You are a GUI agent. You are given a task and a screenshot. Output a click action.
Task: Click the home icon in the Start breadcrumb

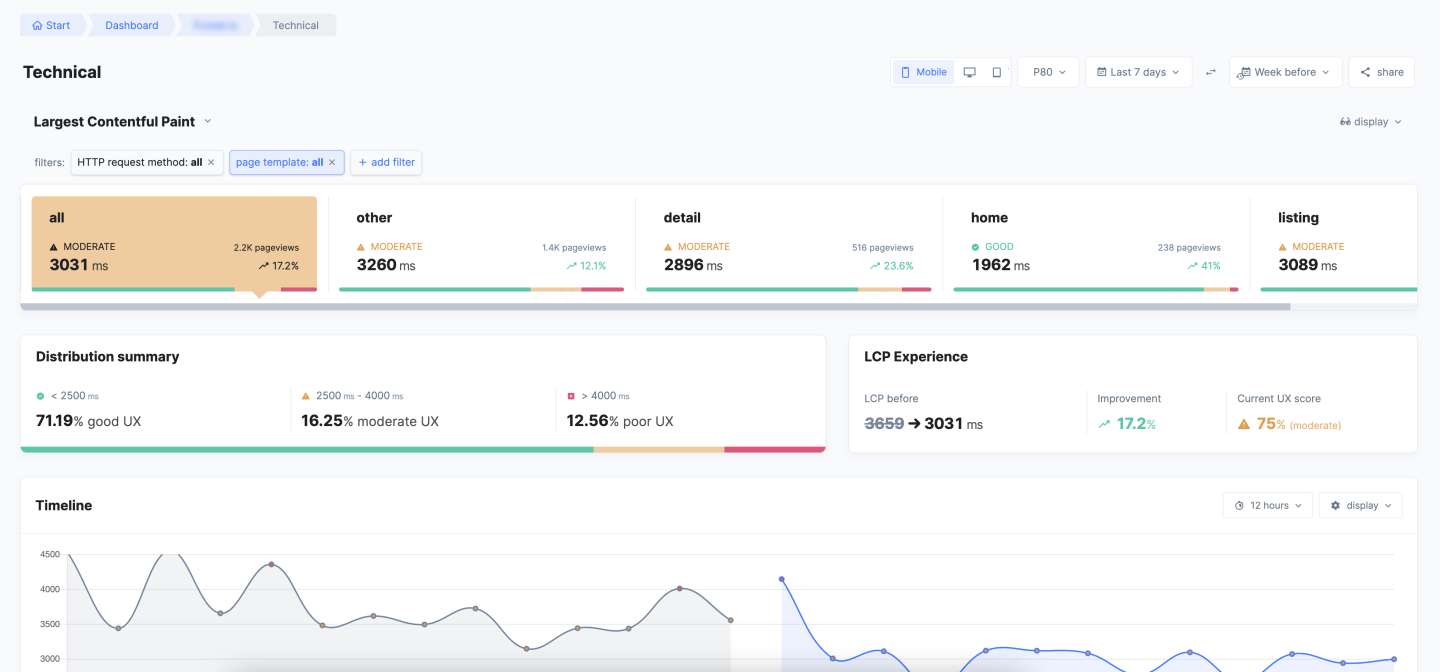[36, 24]
